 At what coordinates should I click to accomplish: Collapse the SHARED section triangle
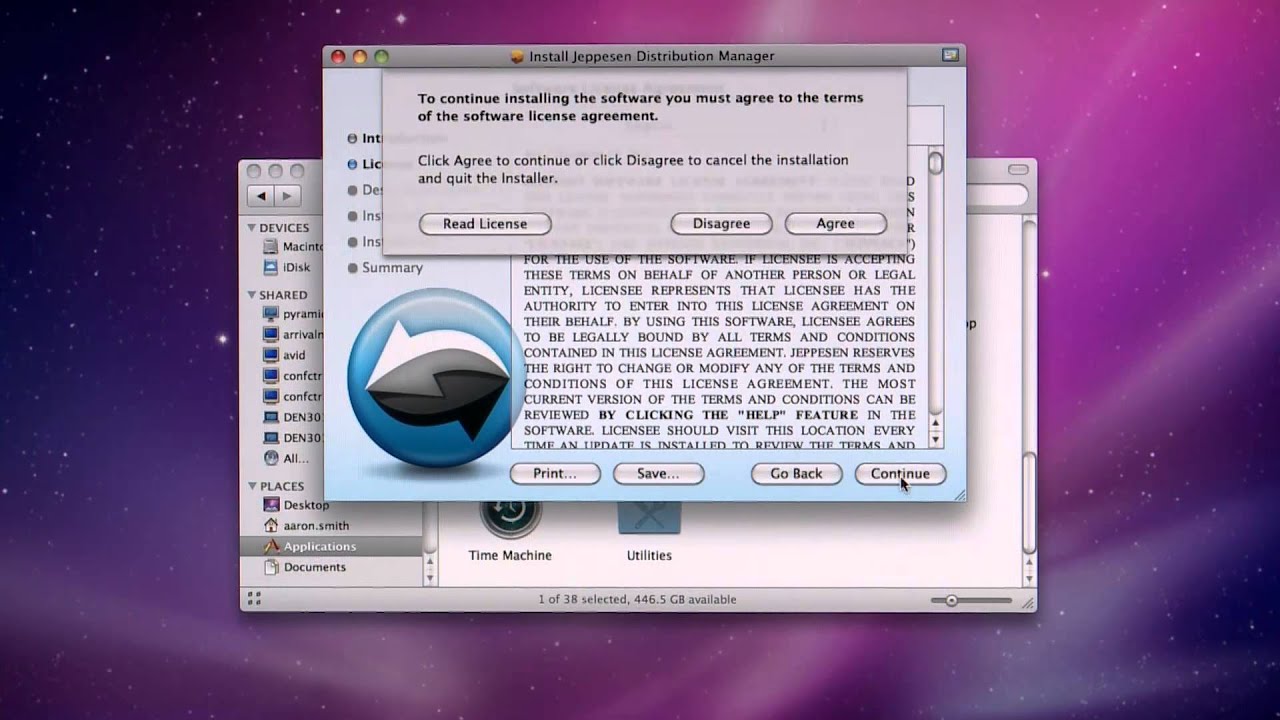252,295
